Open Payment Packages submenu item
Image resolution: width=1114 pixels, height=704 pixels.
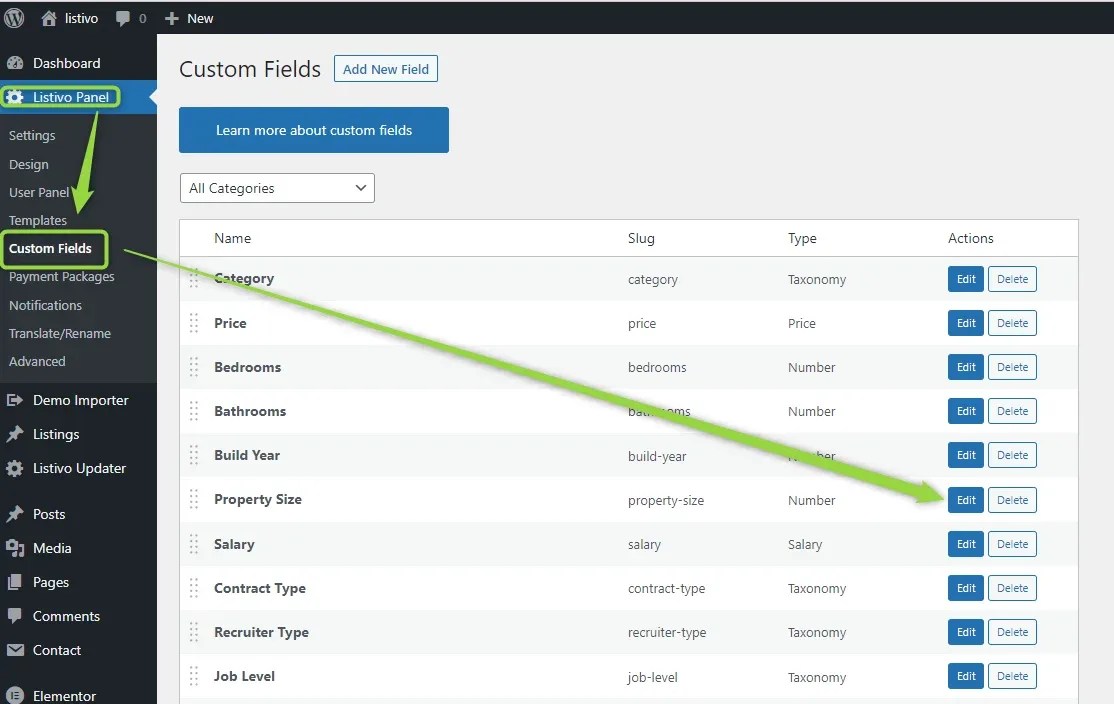pyautogui.click(x=62, y=276)
